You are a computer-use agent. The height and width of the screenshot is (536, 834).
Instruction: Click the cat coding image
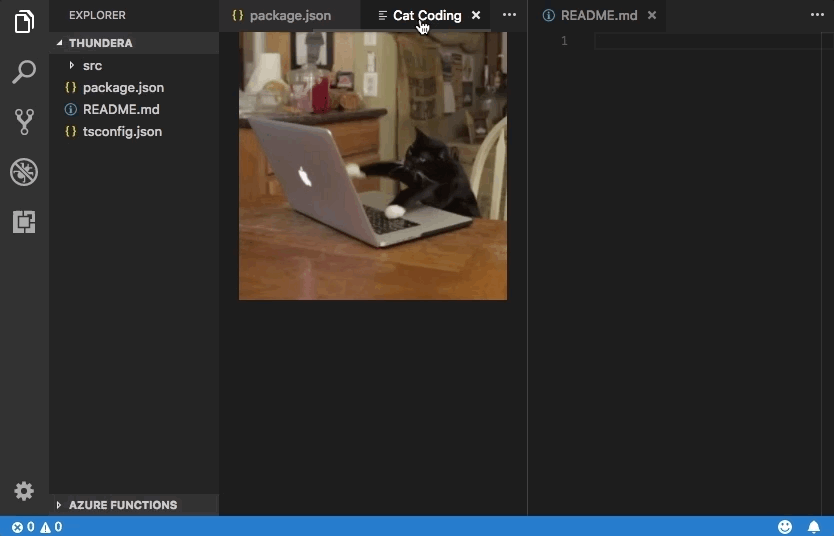tap(372, 166)
